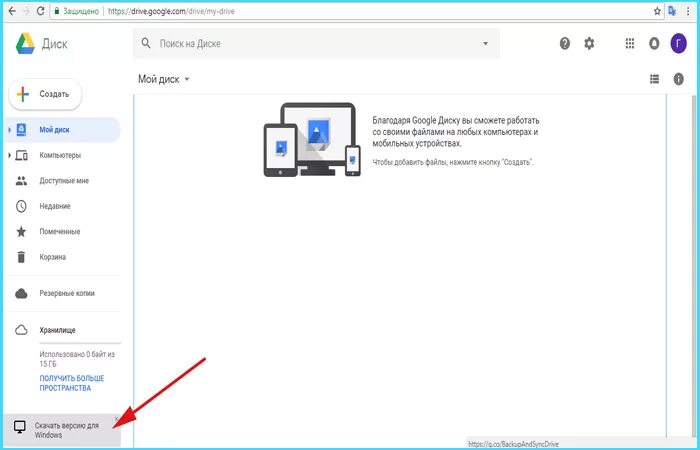This screenshot has height=450, width=700.
Task: Reload the page with the refresh icon
Action: 41,11
